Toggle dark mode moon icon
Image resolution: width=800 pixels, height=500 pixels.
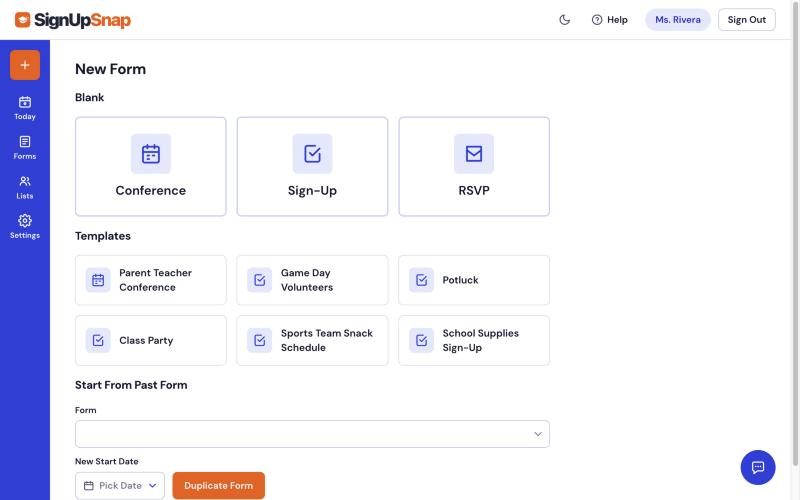point(564,20)
